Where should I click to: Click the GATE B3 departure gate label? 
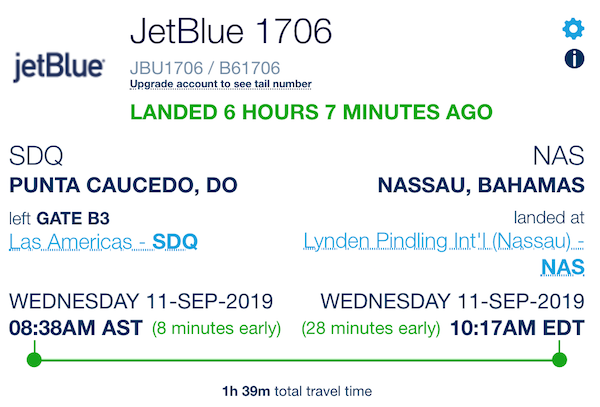tap(73, 218)
